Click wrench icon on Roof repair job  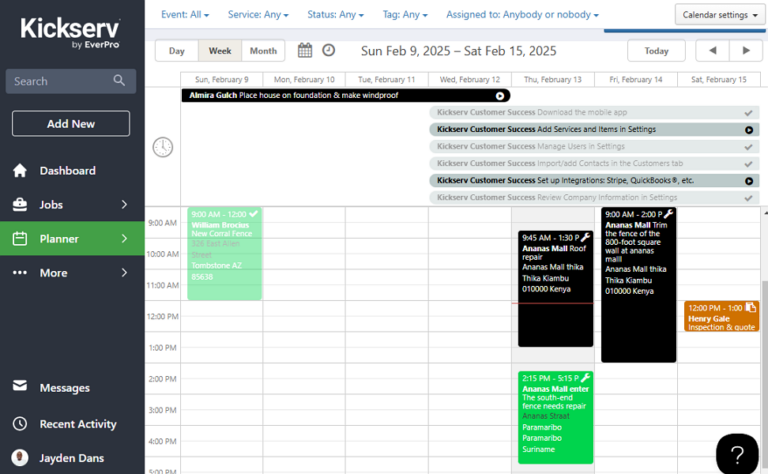(585, 237)
